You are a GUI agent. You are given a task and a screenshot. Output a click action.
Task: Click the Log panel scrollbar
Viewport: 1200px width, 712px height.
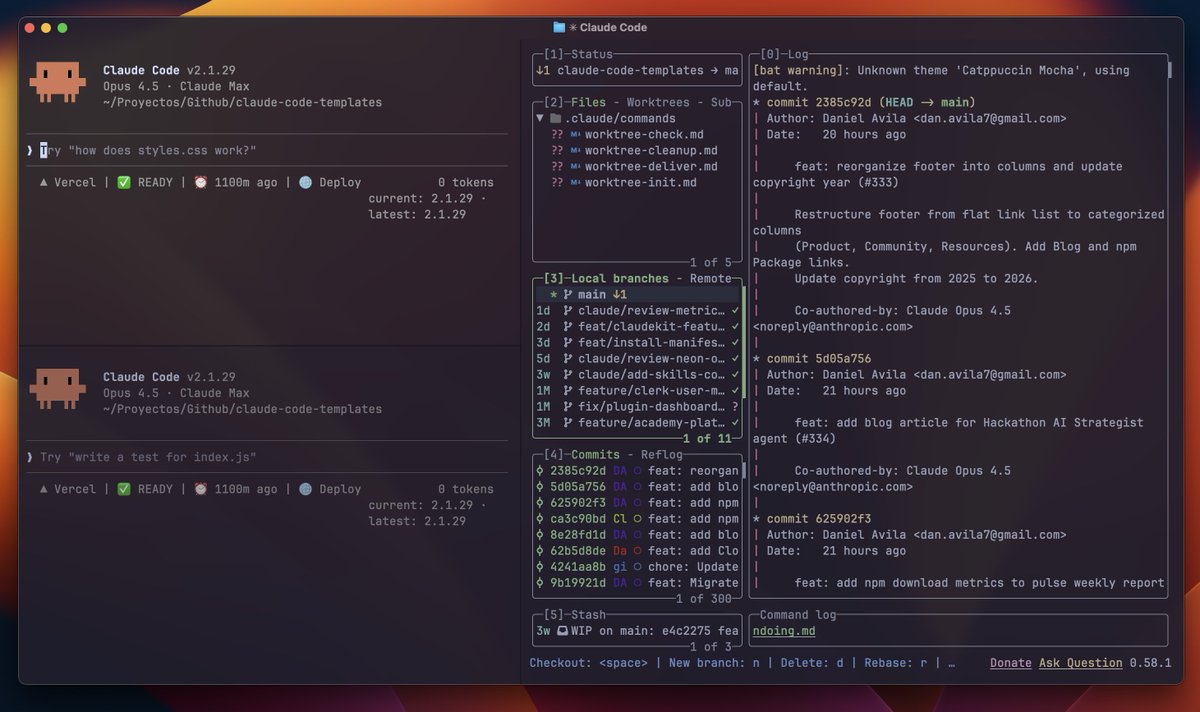pos(1169,70)
